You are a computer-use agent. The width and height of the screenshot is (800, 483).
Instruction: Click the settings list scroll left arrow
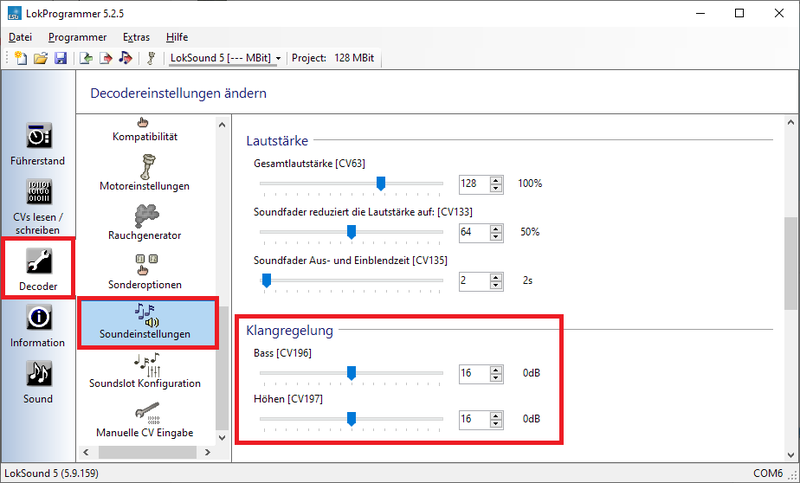86,452
